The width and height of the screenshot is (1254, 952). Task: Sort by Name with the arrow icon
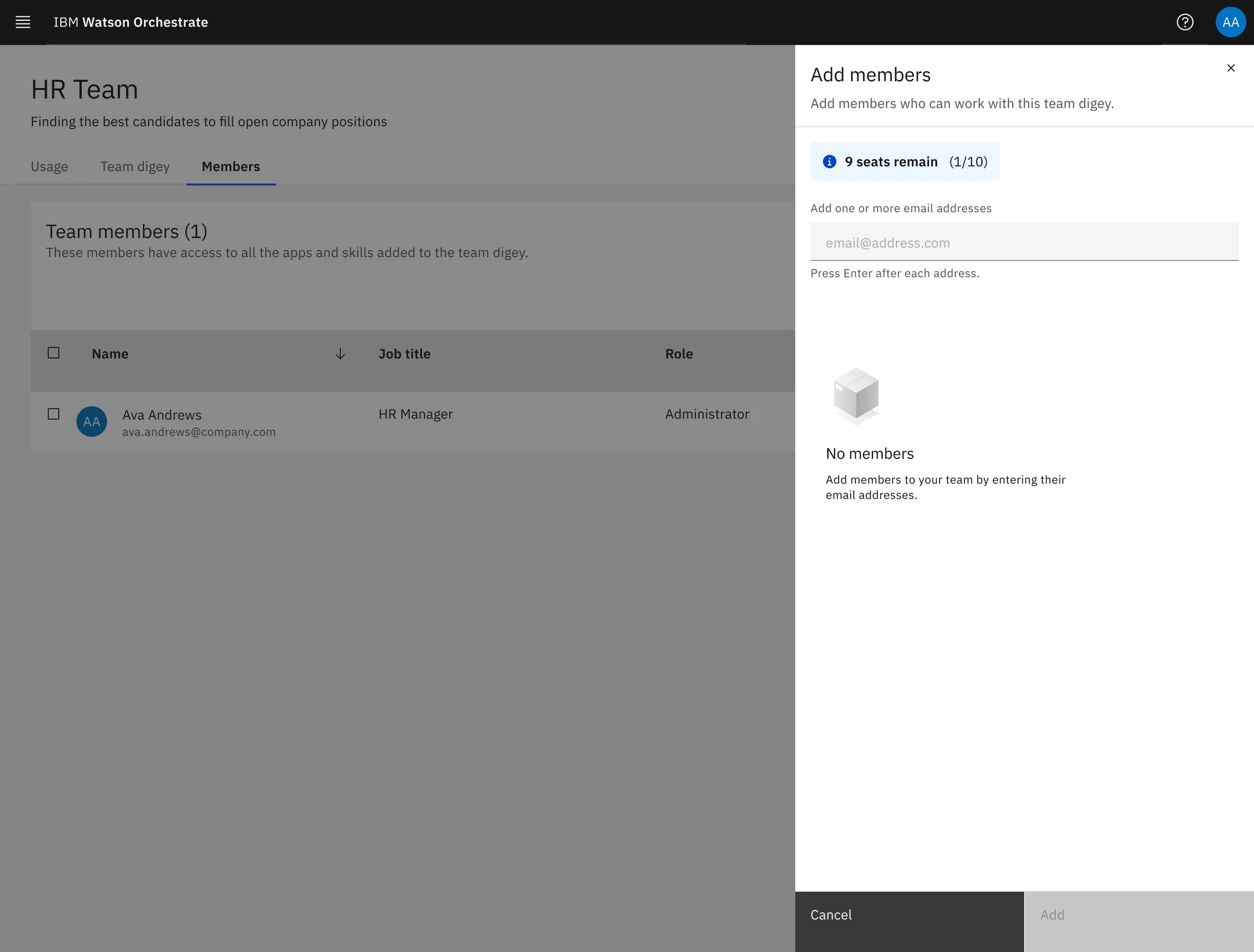340,354
